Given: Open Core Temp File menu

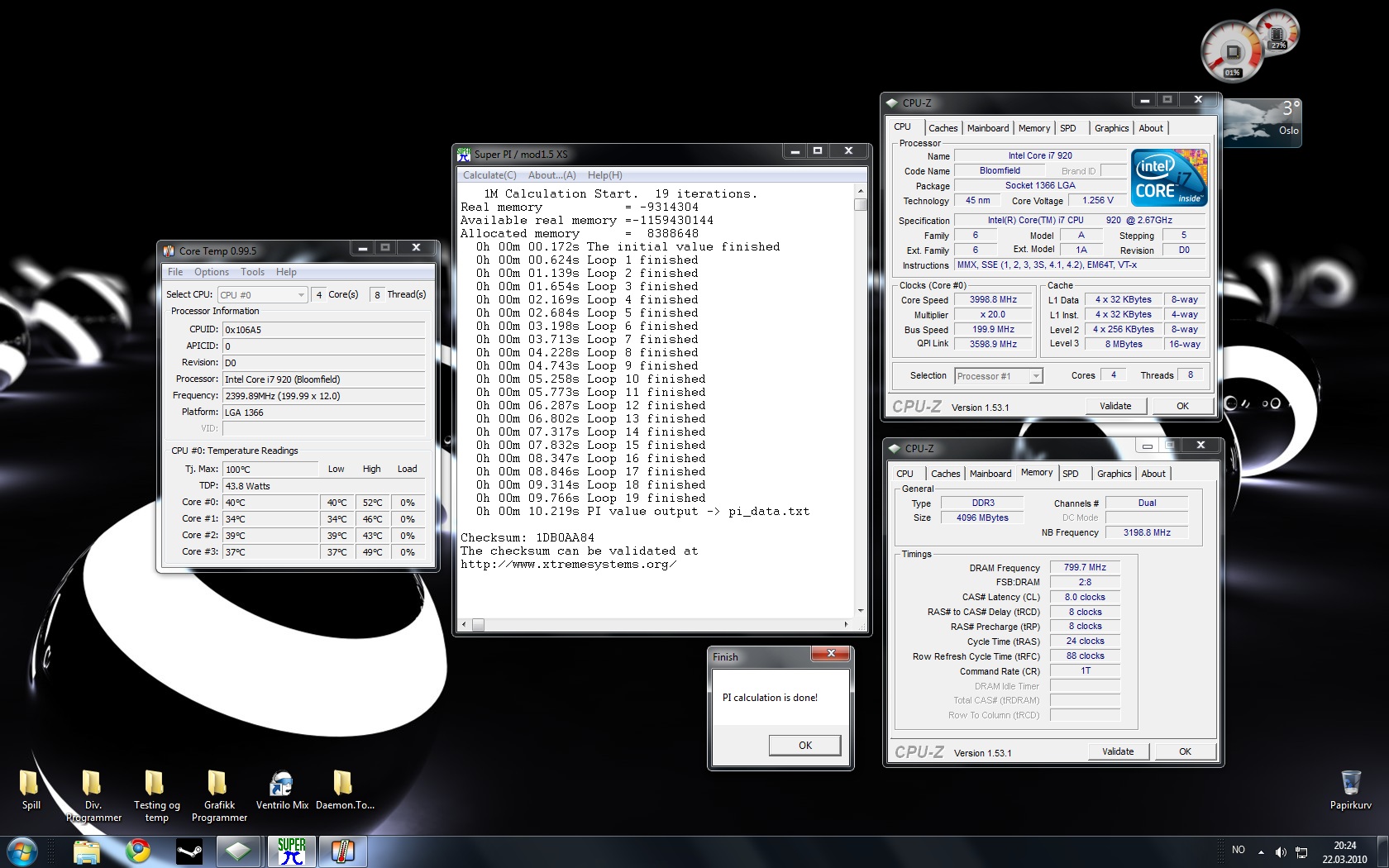Looking at the screenshot, I should click(x=175, y=272).
